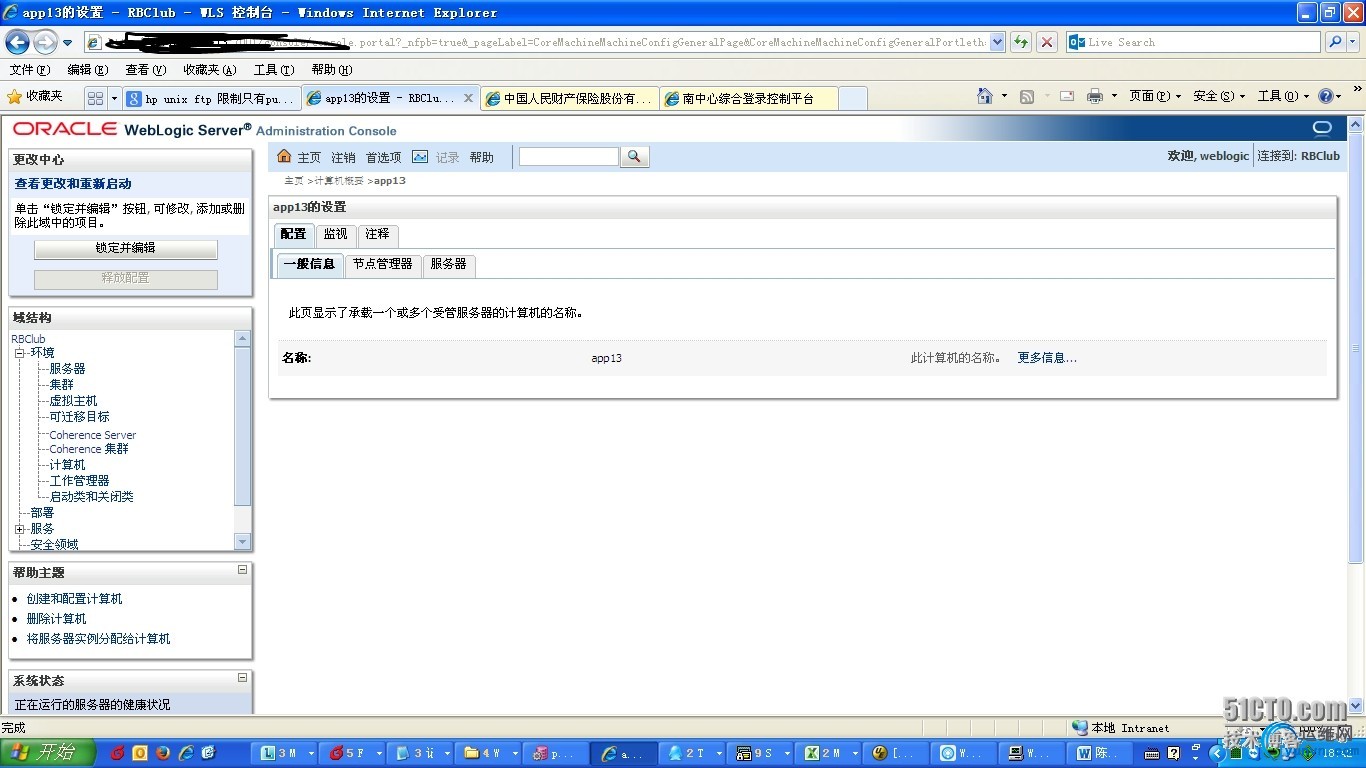
Task: Open a new blank IE tab
Action: (853, 98)
